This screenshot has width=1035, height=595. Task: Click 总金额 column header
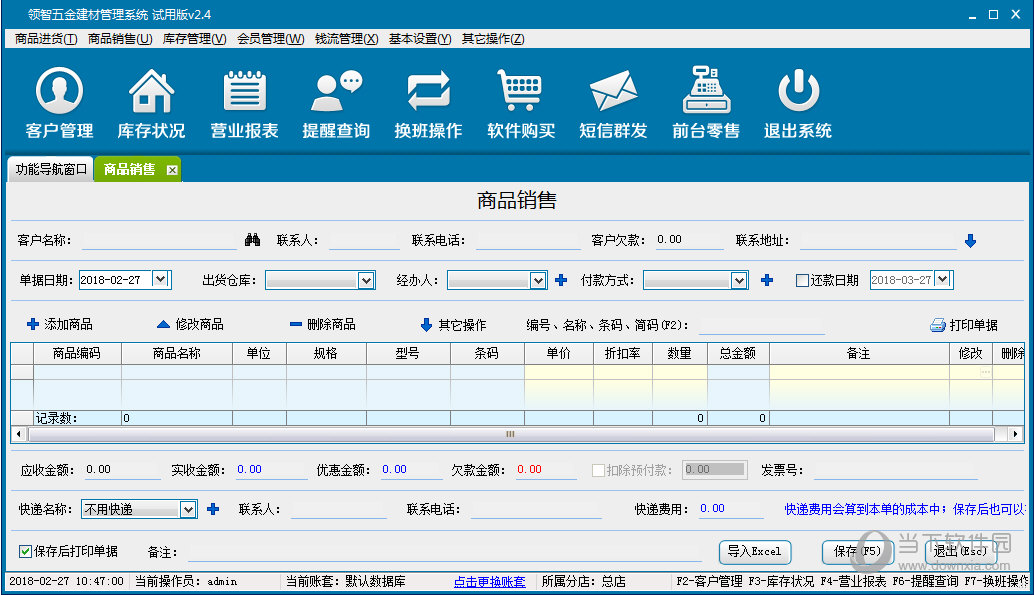coord(738,353)
